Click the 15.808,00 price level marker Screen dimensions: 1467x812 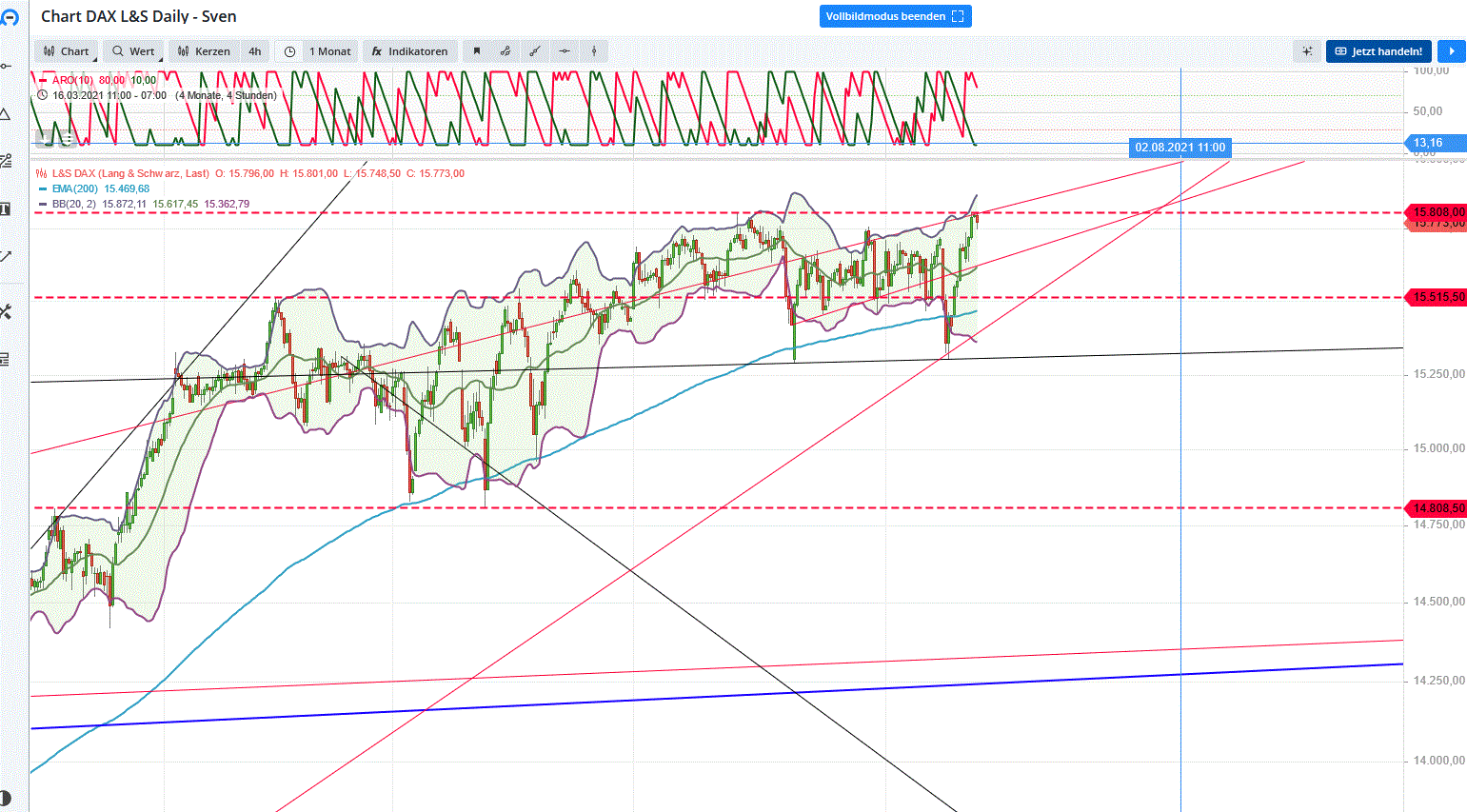[1437, 211]
